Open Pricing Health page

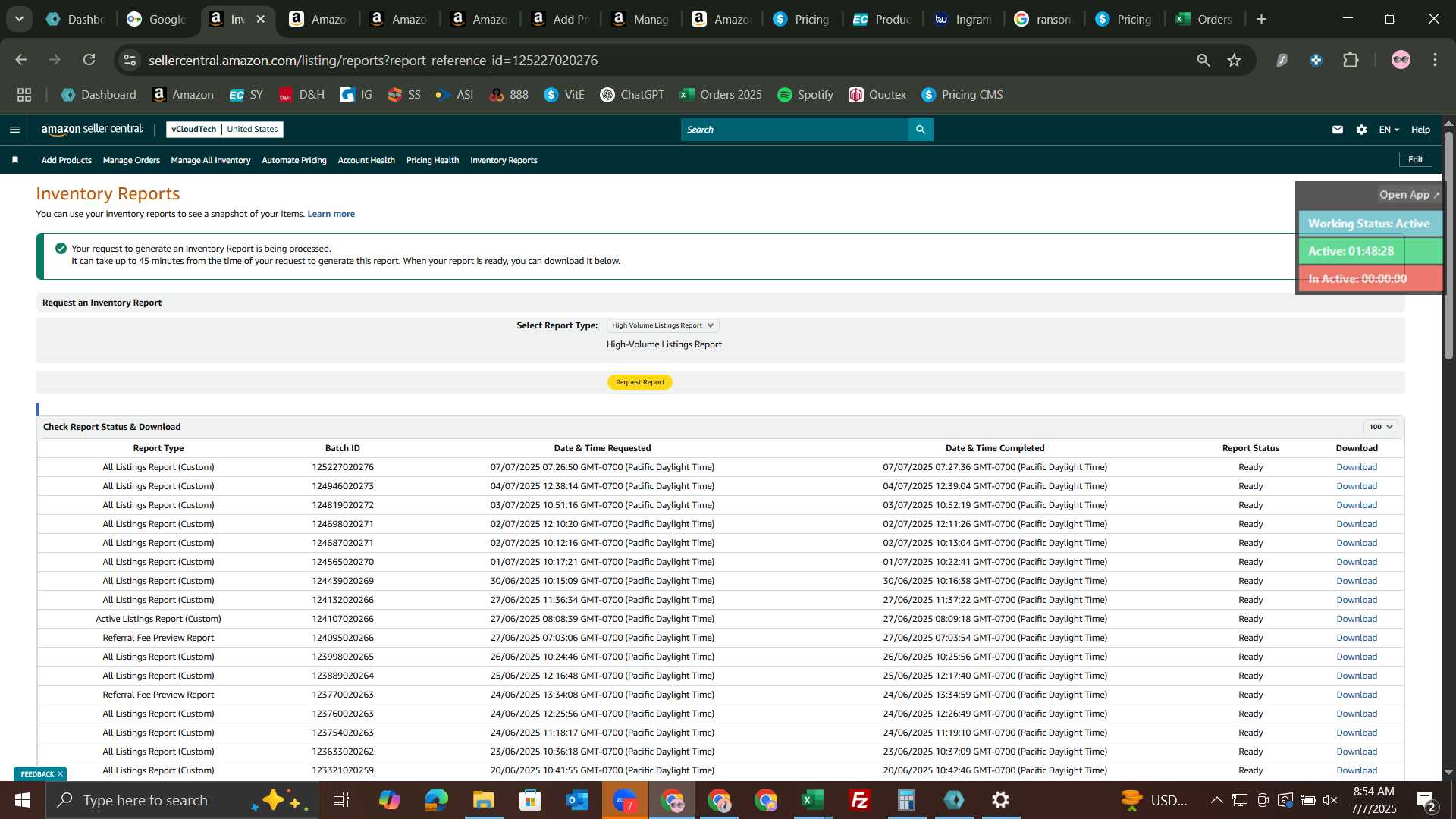click(432, 160)
